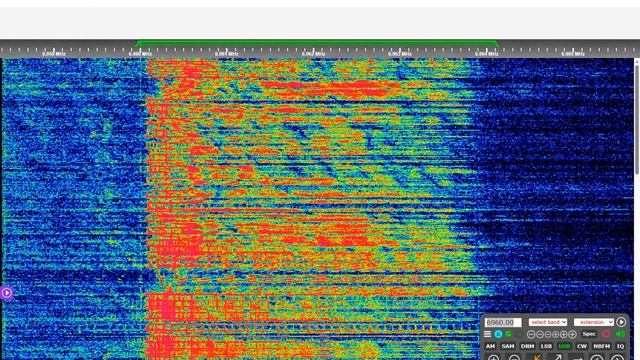Select the highlighted USB mode
The width and height of the screenshot is (640, 360).
(x=564, y=346)
